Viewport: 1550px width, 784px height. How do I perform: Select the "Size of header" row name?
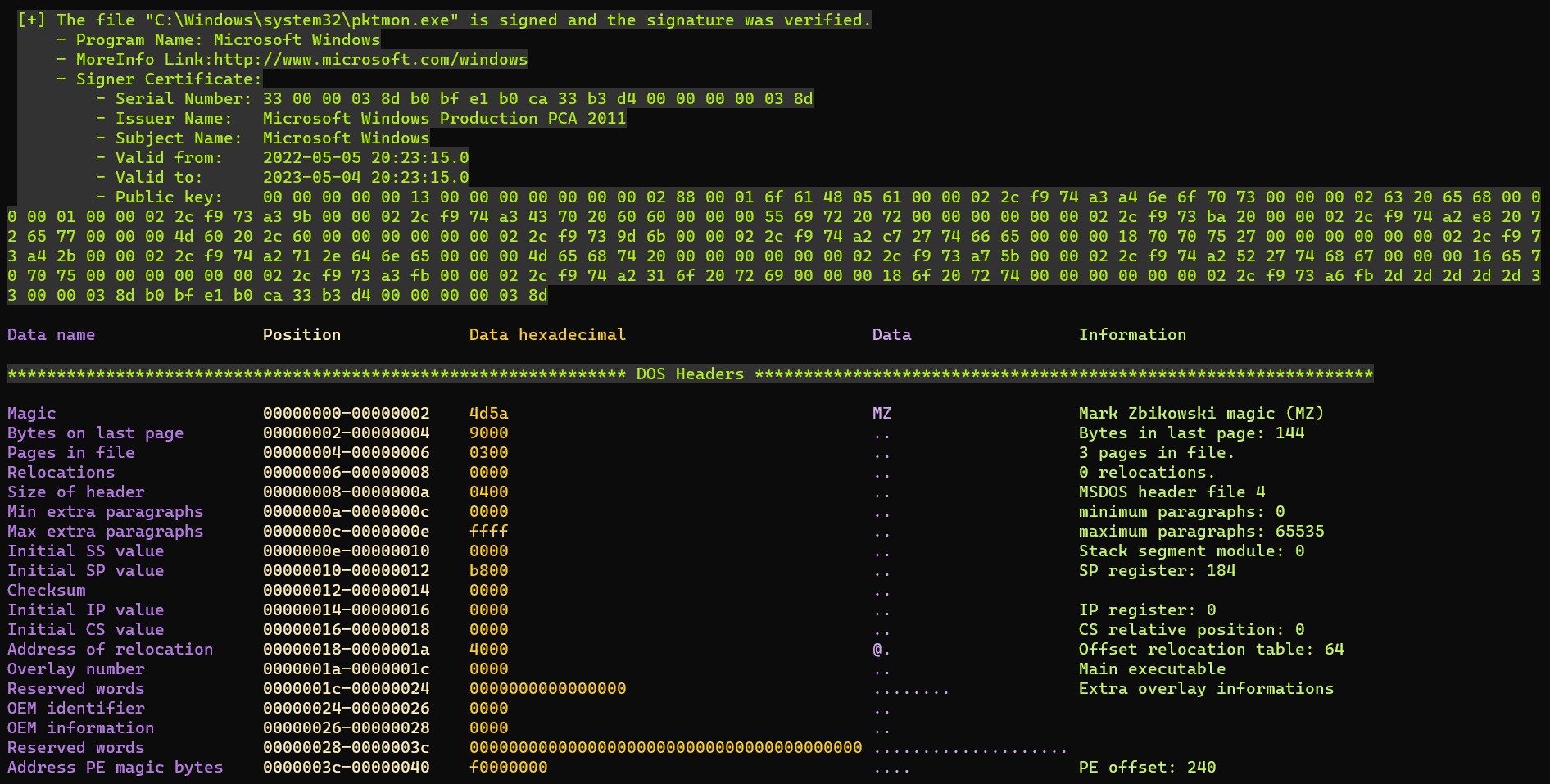[76, 492]
